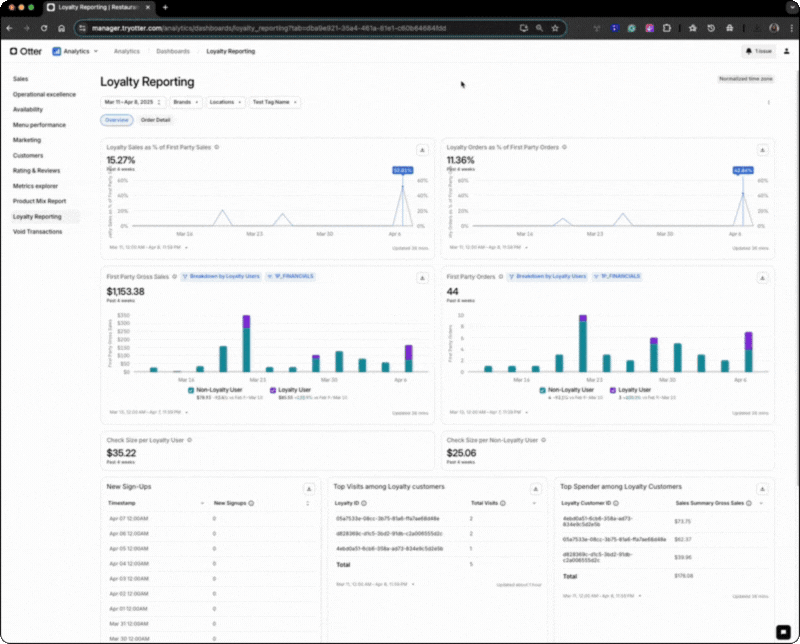The image size is (800, 644).
Task: Expand the Locations filter dropdown
Action: click(x=225, y=102)
